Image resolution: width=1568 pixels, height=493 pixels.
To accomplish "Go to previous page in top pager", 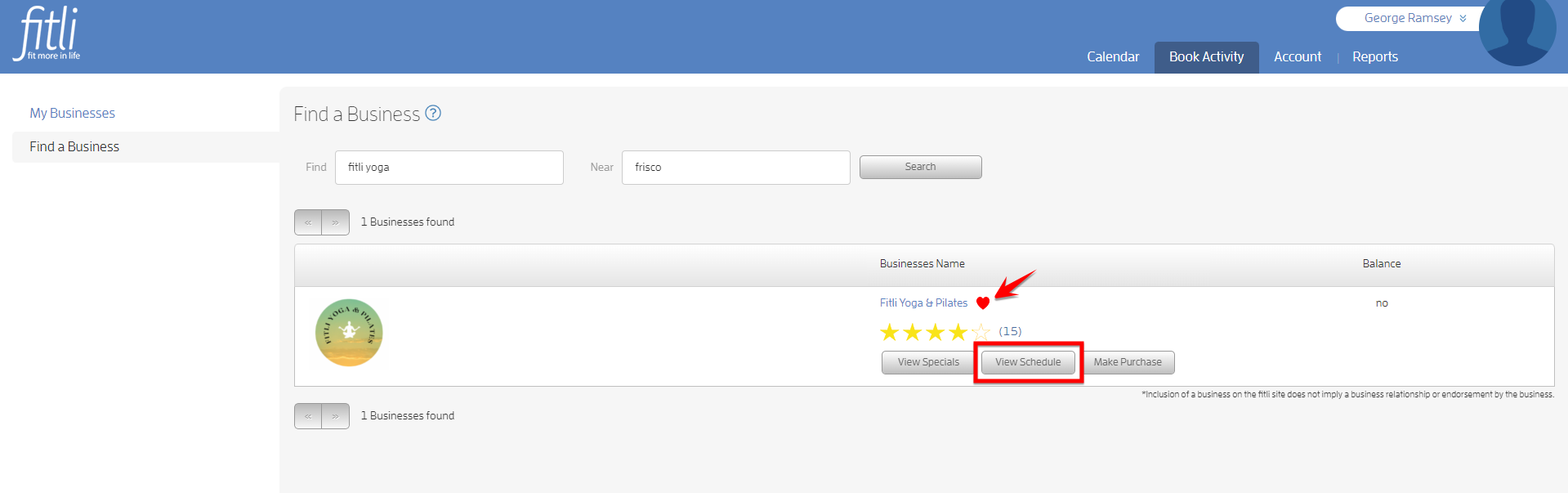I will pos(308,222).
